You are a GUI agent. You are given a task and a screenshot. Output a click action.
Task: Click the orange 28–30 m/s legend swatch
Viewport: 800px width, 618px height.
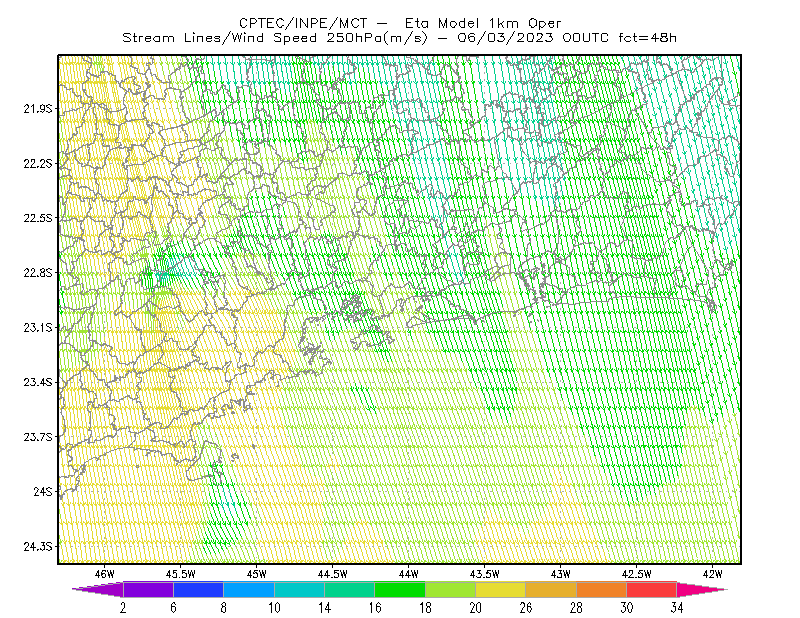[602, 589]
